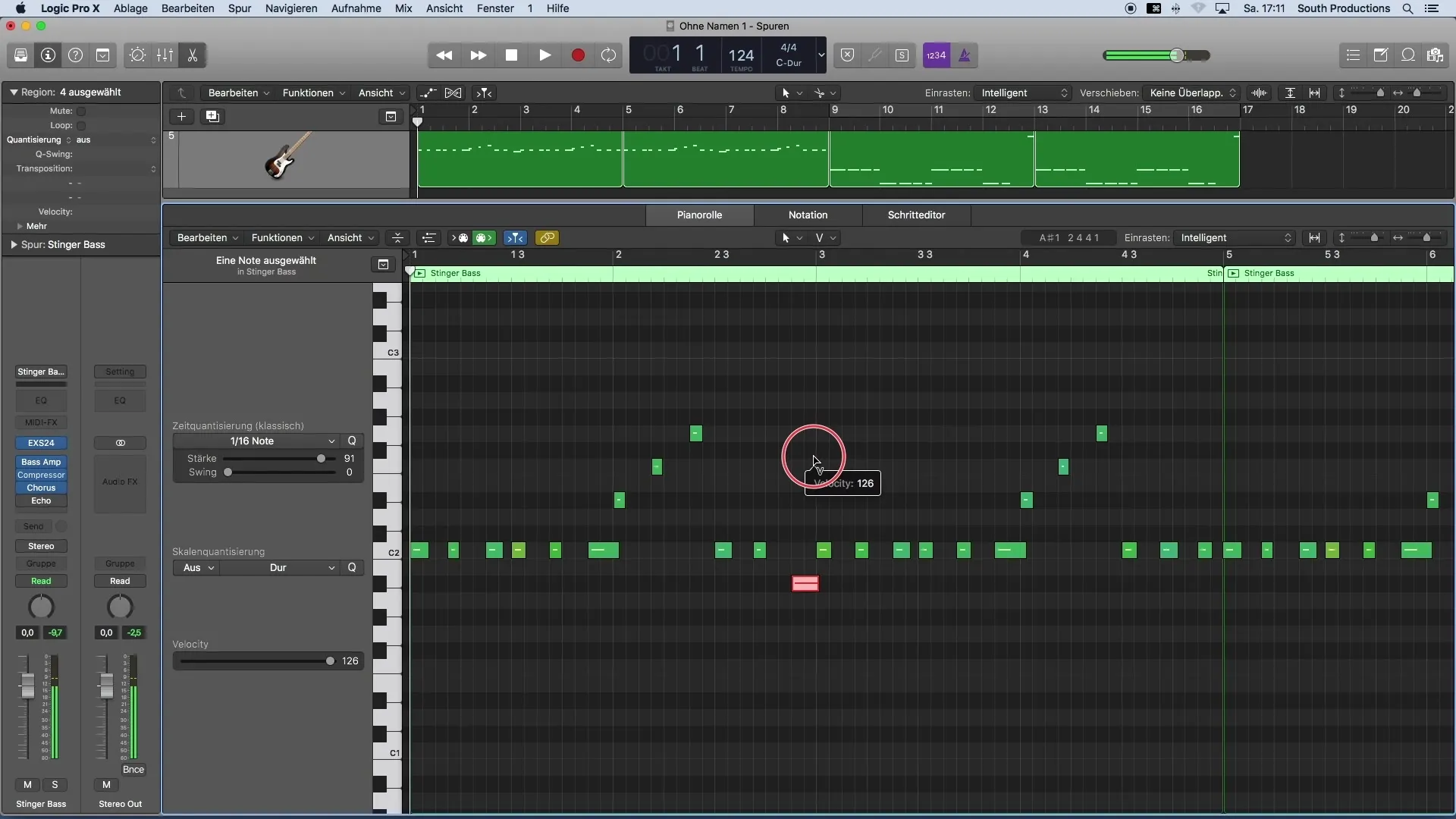
Task: Click the red Record button
Action: point(578,55)
